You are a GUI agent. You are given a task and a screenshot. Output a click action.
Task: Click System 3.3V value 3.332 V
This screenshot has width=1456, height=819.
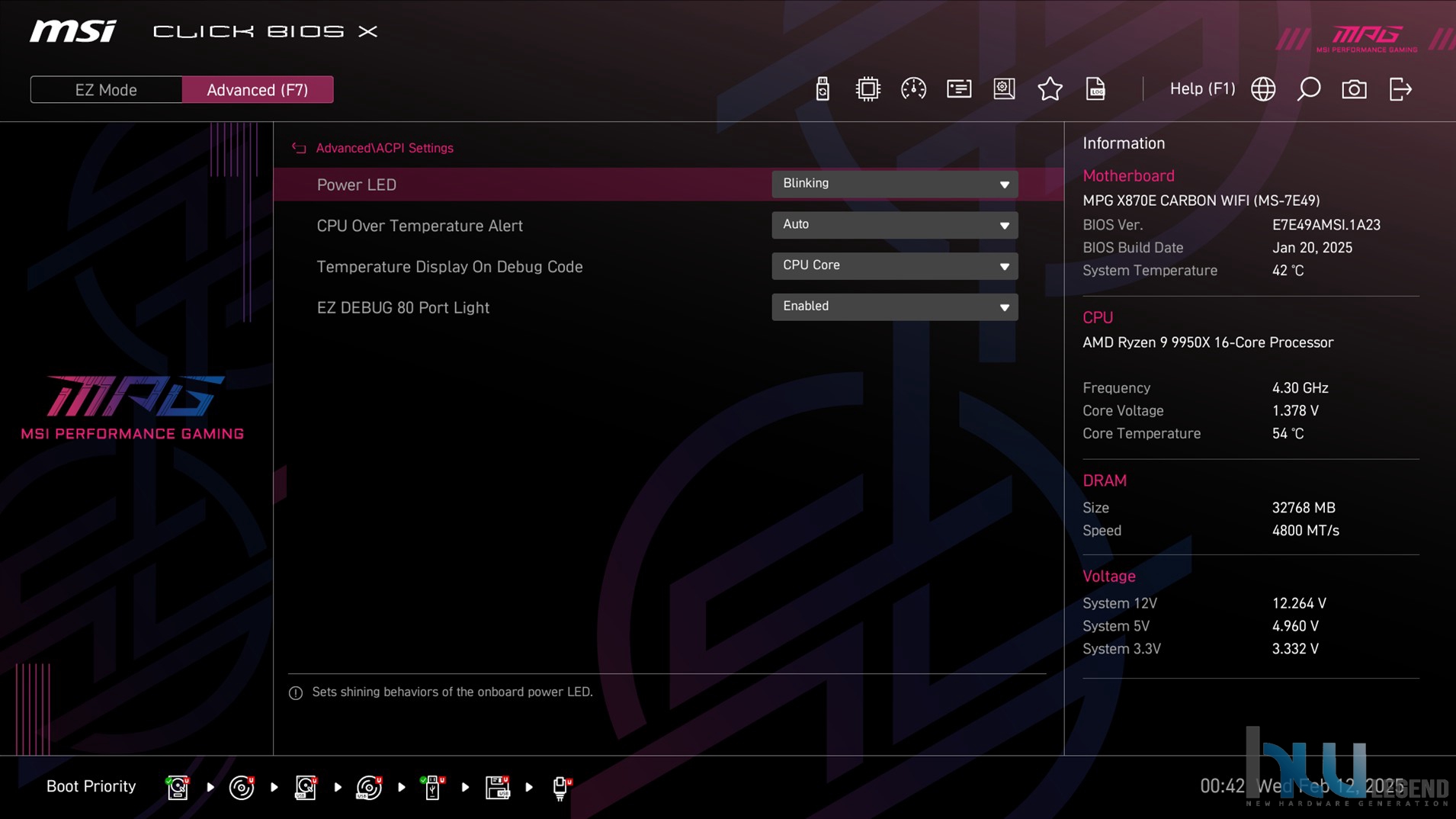pyautogui.click(x=1294, y=649)
